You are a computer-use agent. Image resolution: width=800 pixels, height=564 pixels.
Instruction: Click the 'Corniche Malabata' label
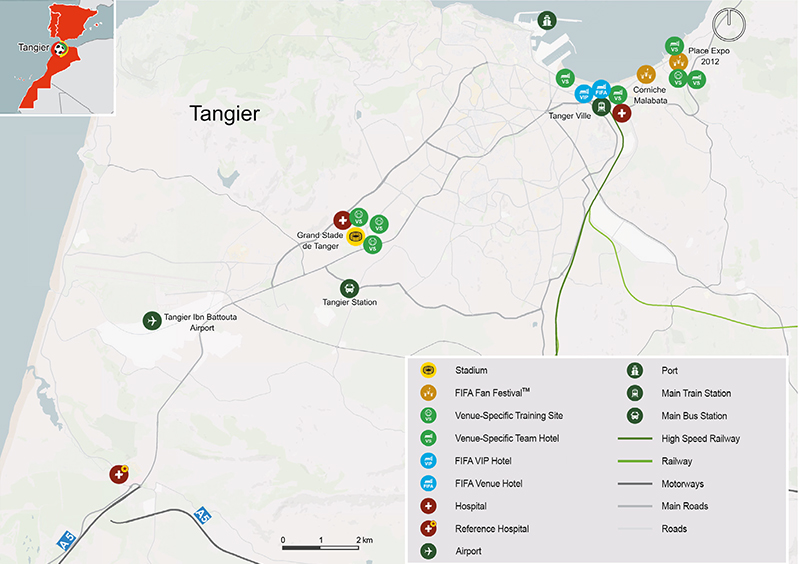click(650, 95)
